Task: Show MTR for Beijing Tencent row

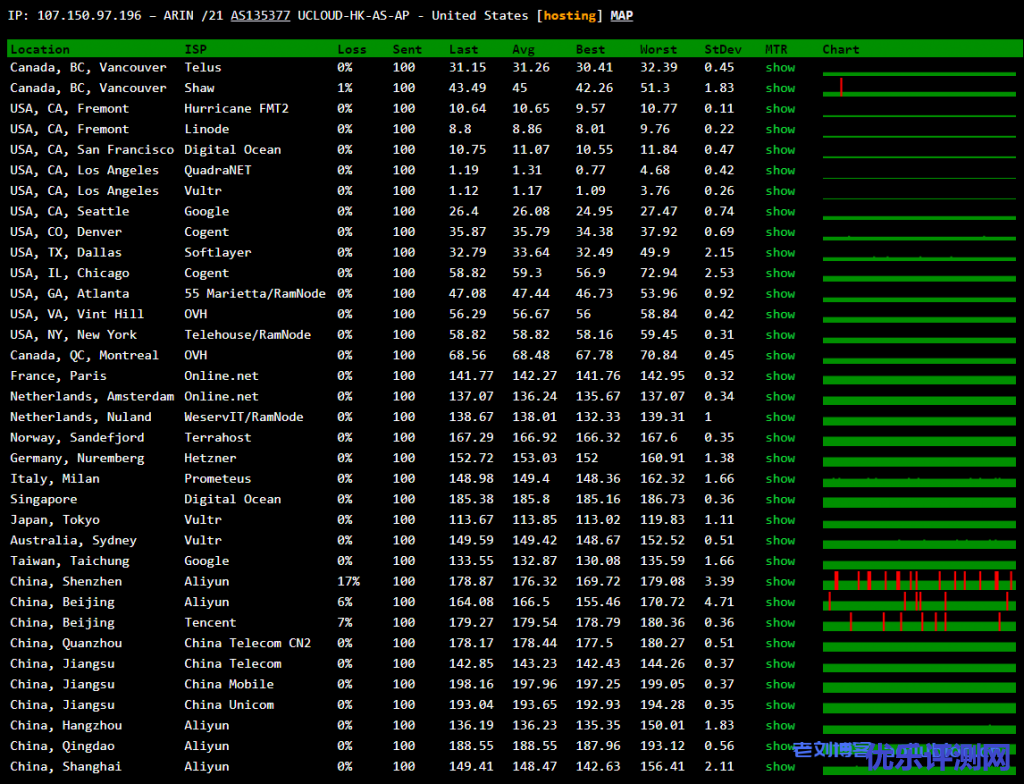Action: coord(780,623)
